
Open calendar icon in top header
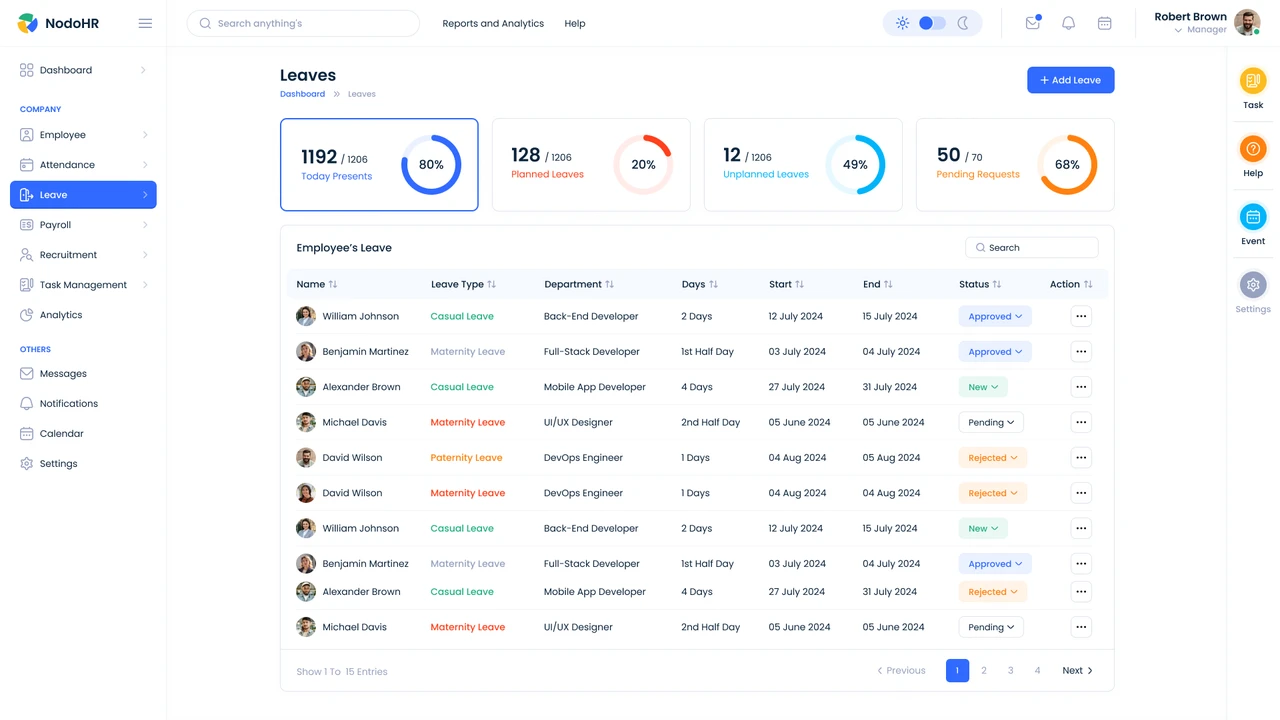pos(1104,23)
